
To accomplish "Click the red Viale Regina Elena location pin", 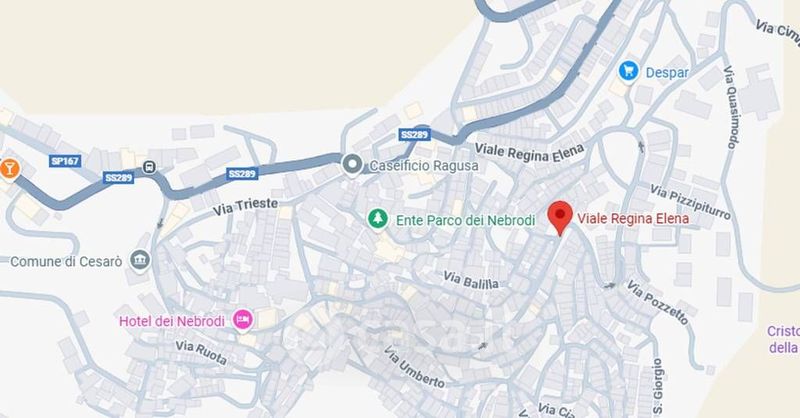I will [560, 218].
